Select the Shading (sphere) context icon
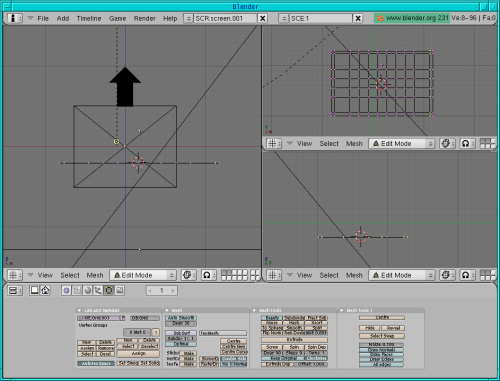The width and height of the screenshot is (500, 381). [x=88, y=291]
